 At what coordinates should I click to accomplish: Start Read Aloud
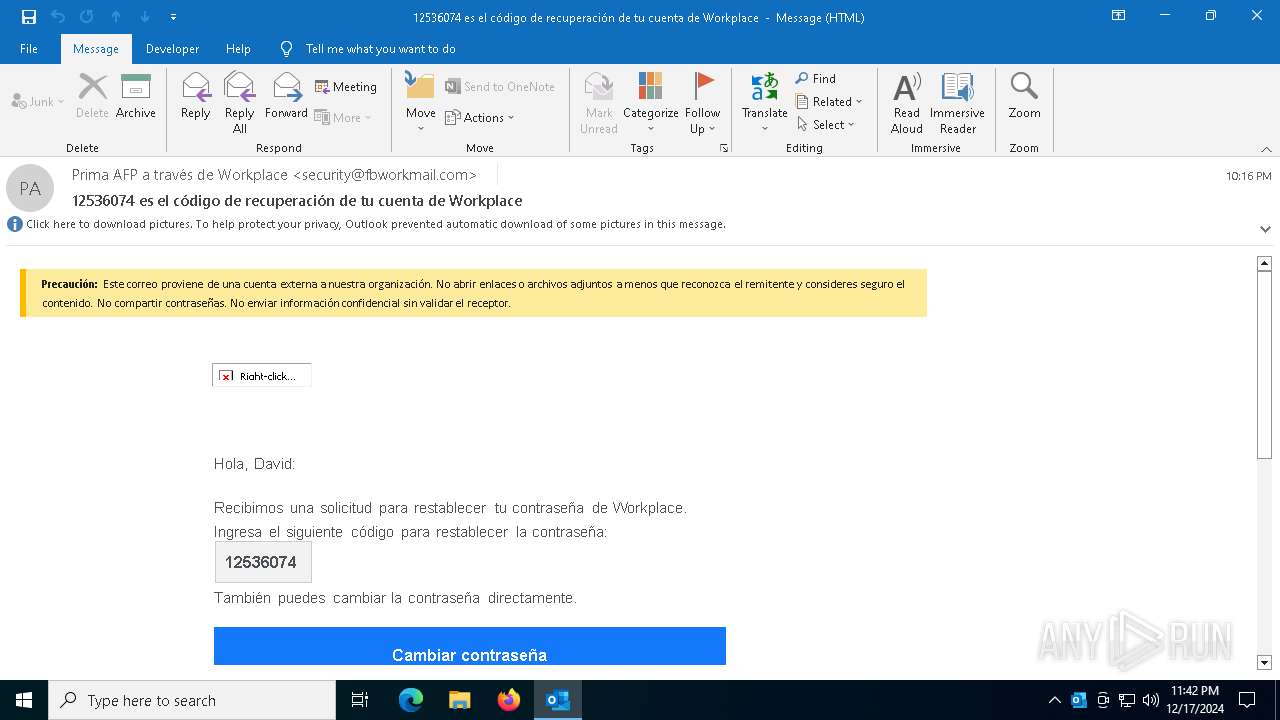tap(907, 103)
